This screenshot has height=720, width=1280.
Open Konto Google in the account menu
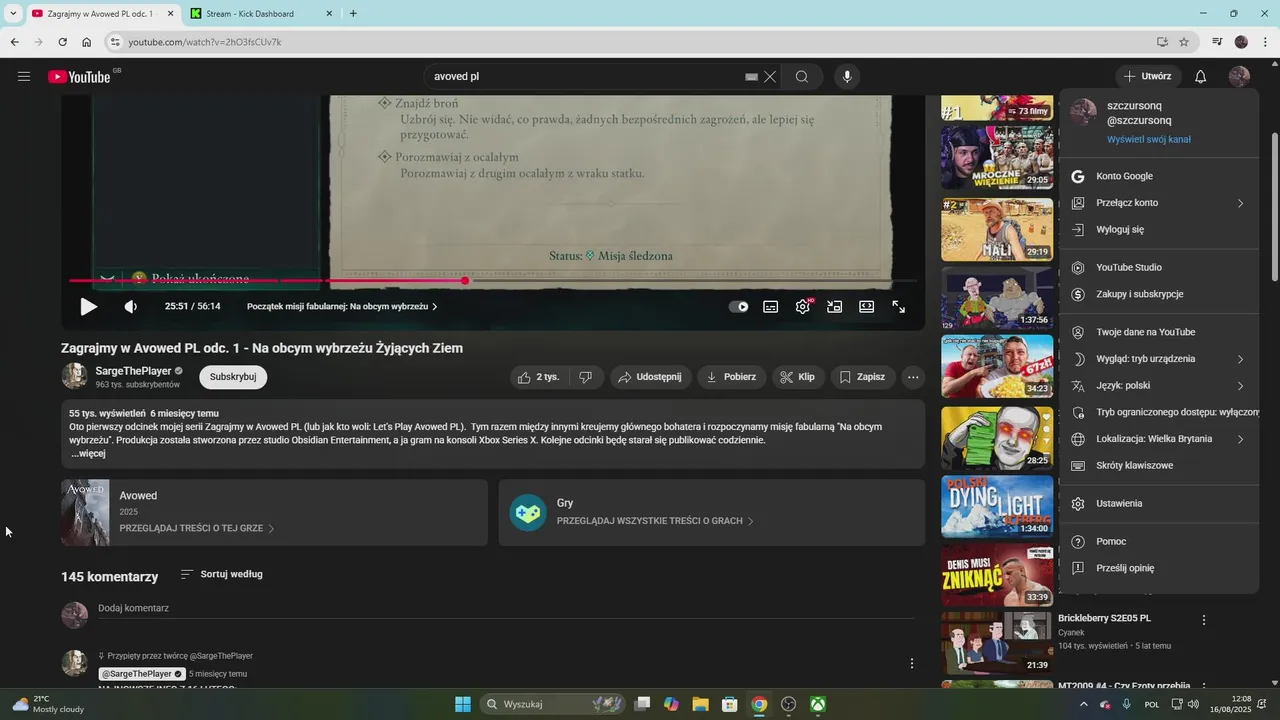tap(1159, 176)
